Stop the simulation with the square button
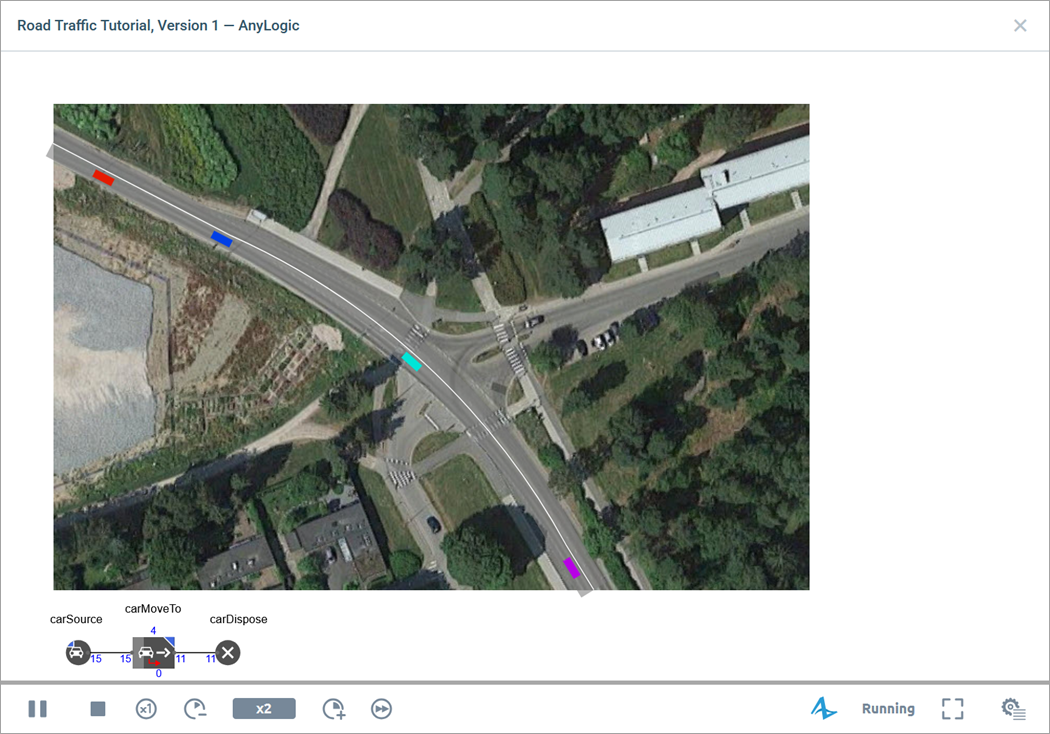1050x734 pixels. [98, 709]
